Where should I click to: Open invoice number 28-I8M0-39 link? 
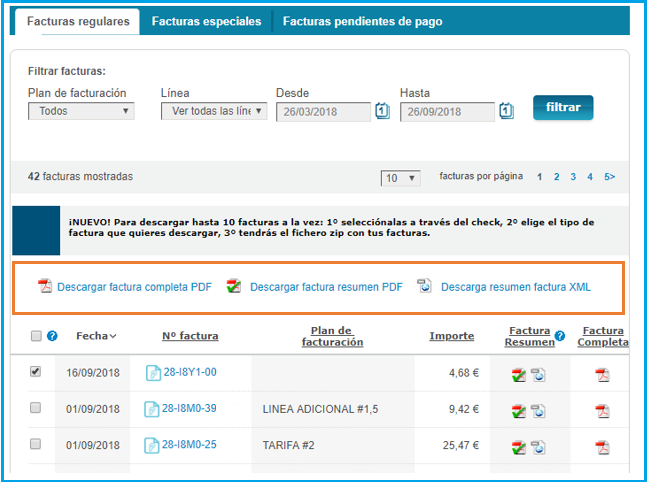[x=189, y=408]
